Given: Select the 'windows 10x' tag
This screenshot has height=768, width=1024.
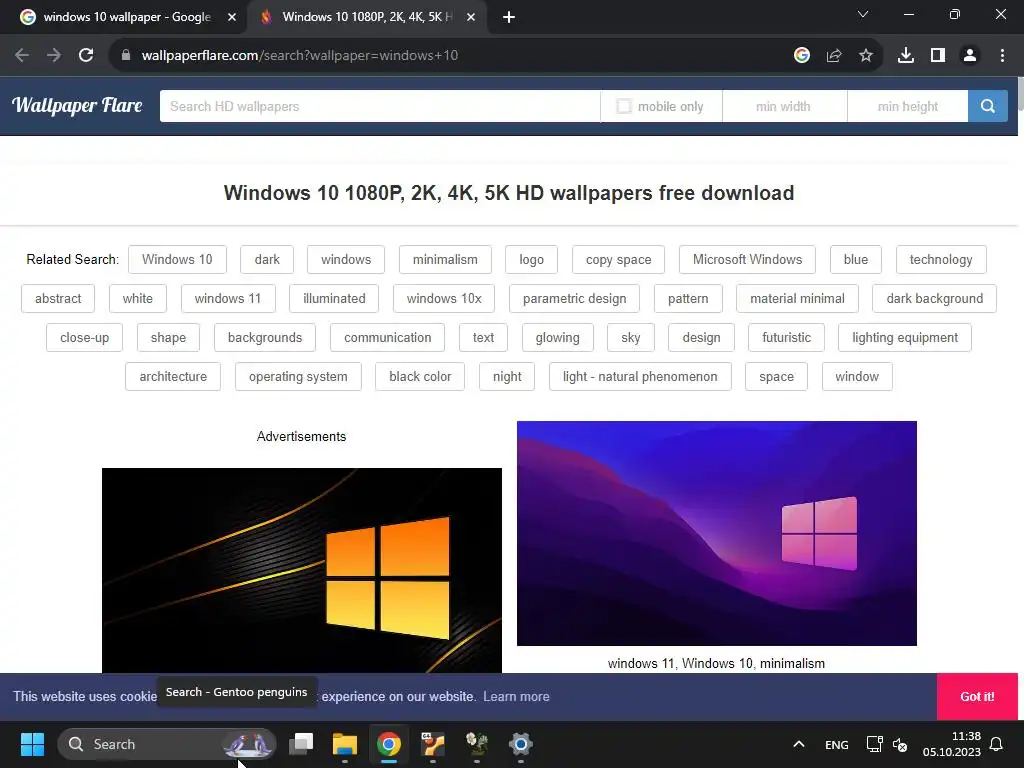Looking at the screenshot, I should (x=444, y=298).
